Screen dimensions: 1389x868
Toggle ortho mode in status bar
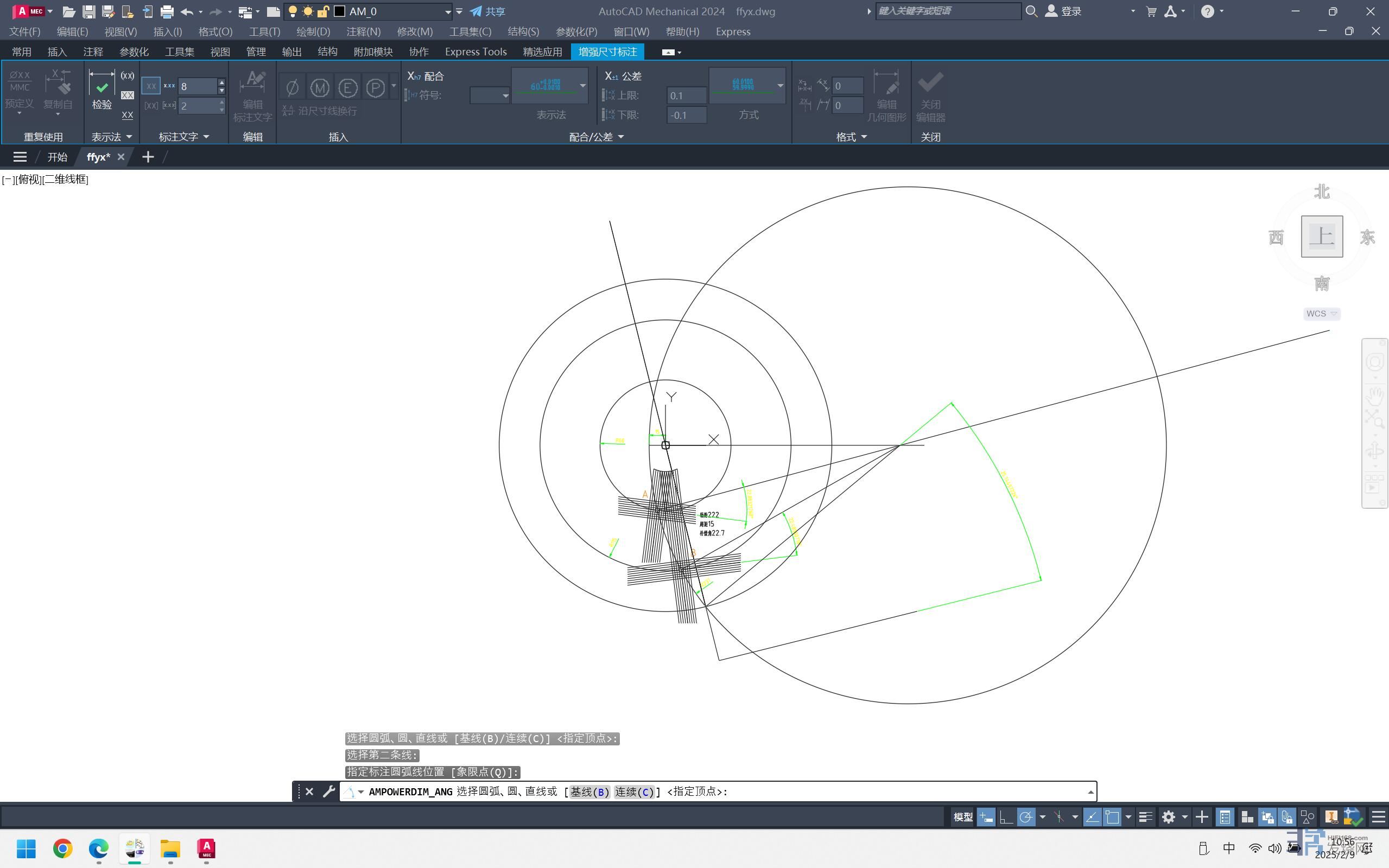point(1005,817)
